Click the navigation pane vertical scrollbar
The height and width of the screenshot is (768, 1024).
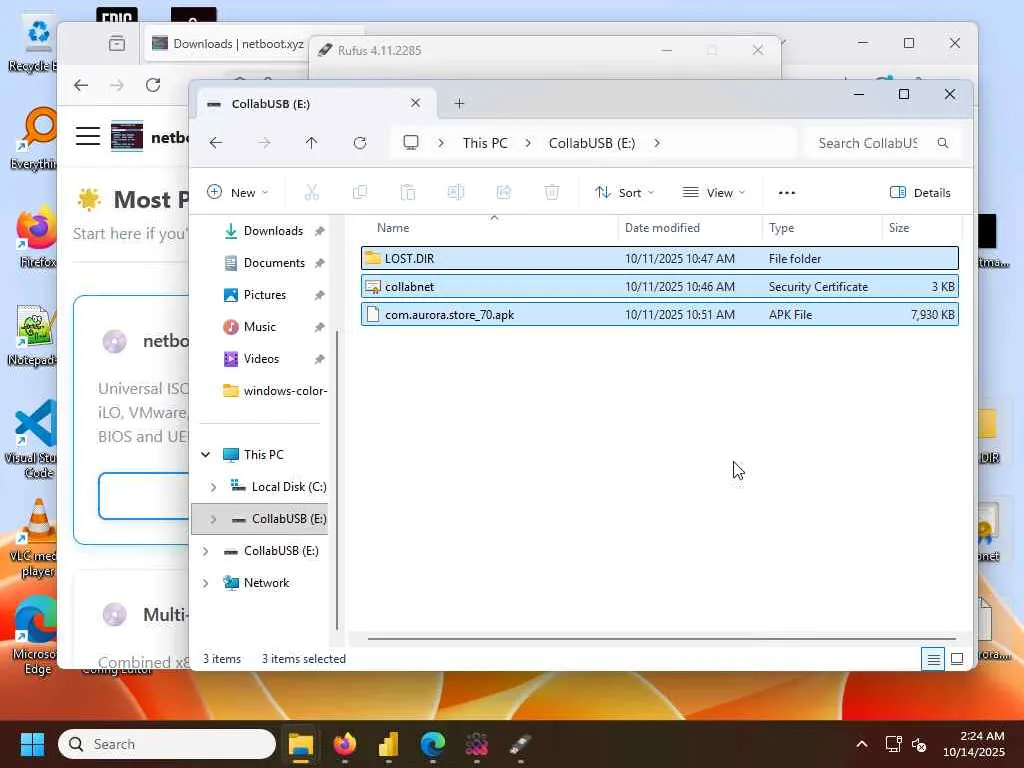pos(337,480)
